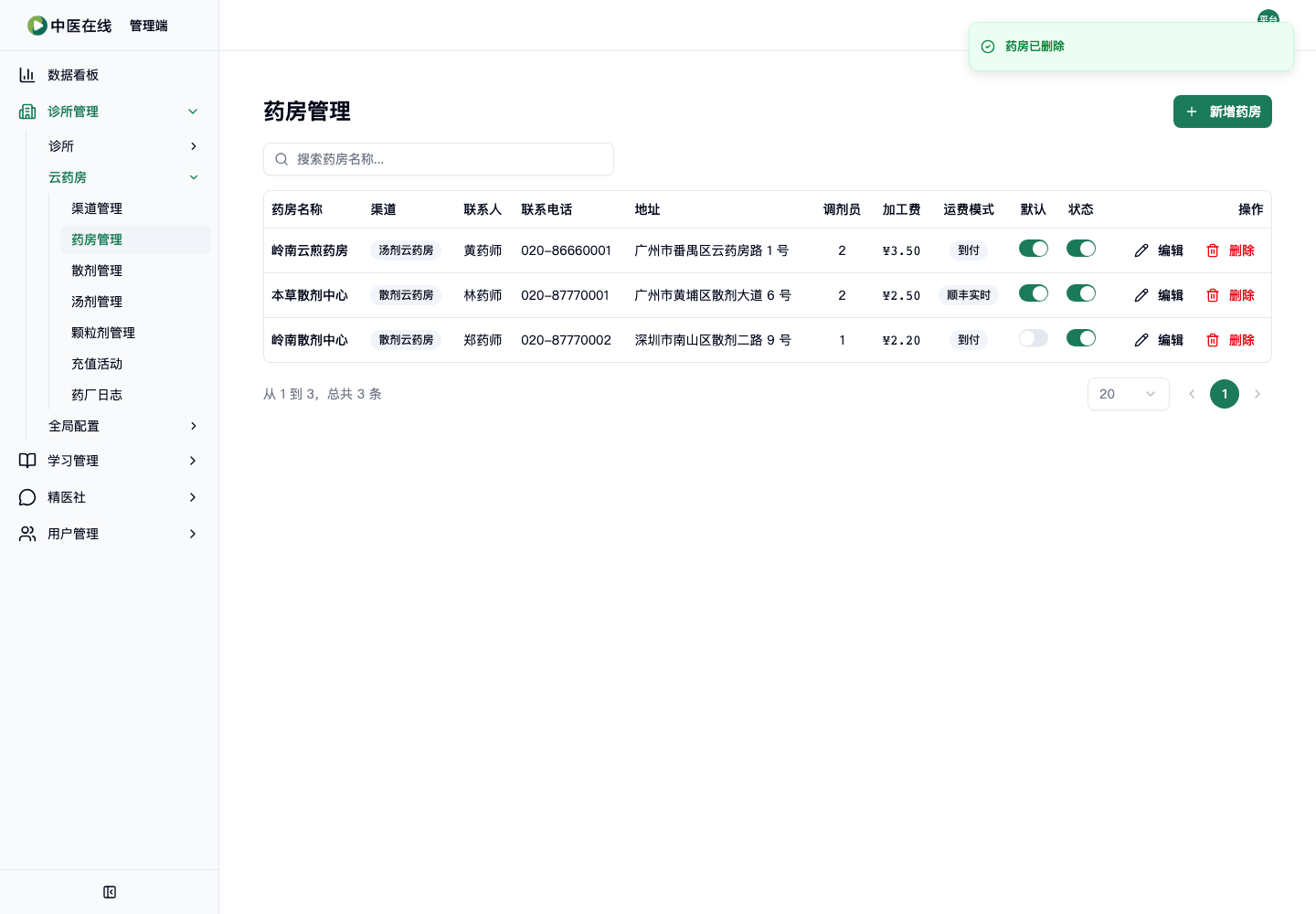Image resolution: width=1316 pixels, height=914 pixels.
Task: Open 药厂日志 menu item
Action: click(x=137, y=395)
